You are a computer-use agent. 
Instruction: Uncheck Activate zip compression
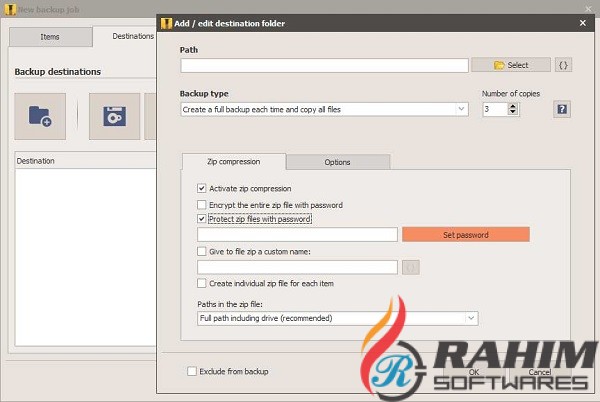tap(202, 188)
